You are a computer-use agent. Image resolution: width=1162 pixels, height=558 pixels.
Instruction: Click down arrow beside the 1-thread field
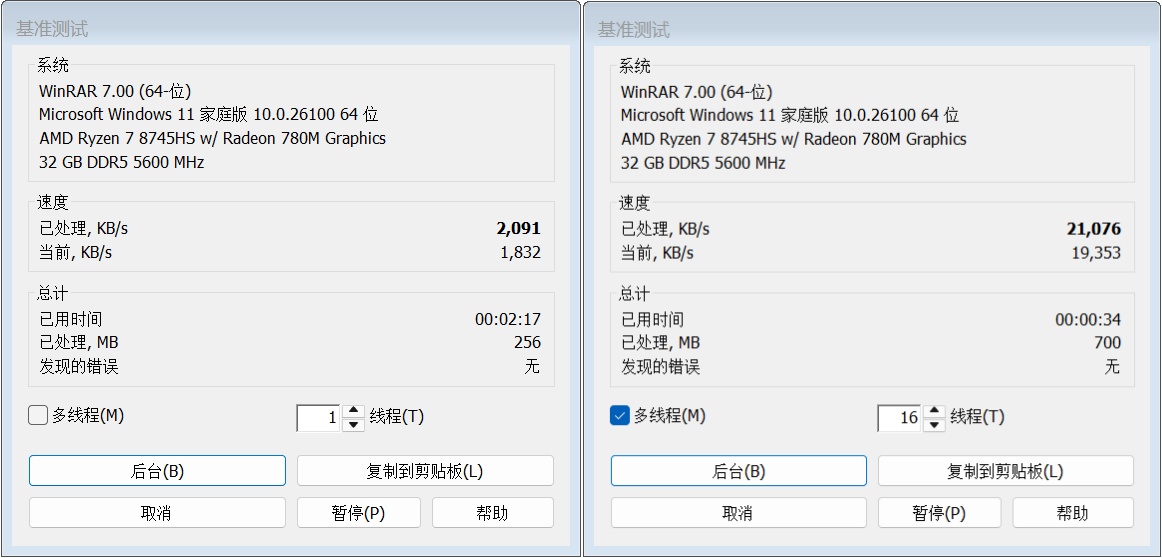pyautogui.click(x=353, y=424)
